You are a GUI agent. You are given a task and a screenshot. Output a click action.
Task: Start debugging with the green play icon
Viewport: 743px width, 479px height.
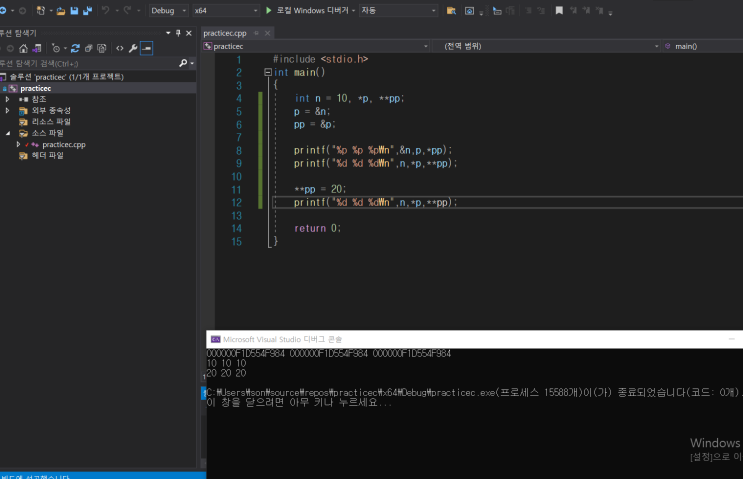[x=269, y=10]
